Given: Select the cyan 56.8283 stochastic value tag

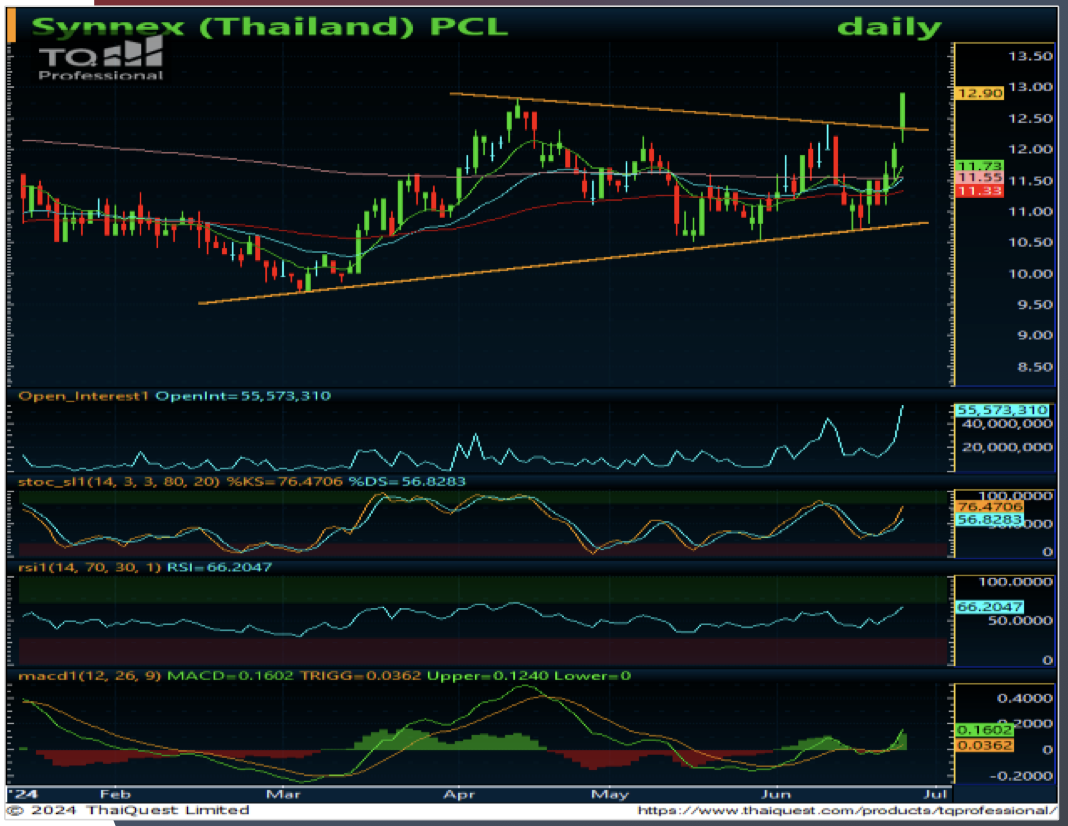Looking at the screenshot, I should (990, 520).
